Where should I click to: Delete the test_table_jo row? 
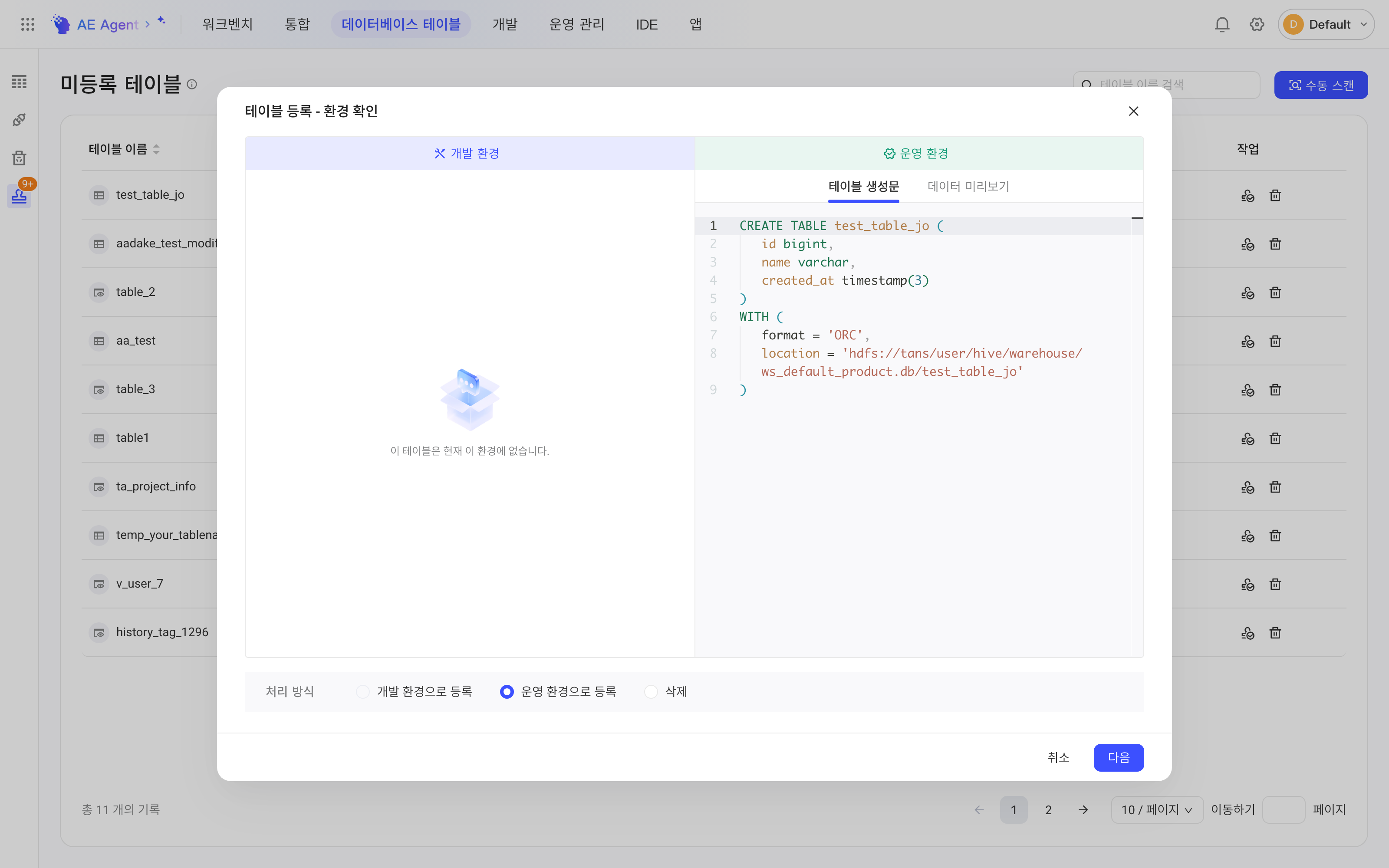pyautogui.click(x=1275, y=195)
